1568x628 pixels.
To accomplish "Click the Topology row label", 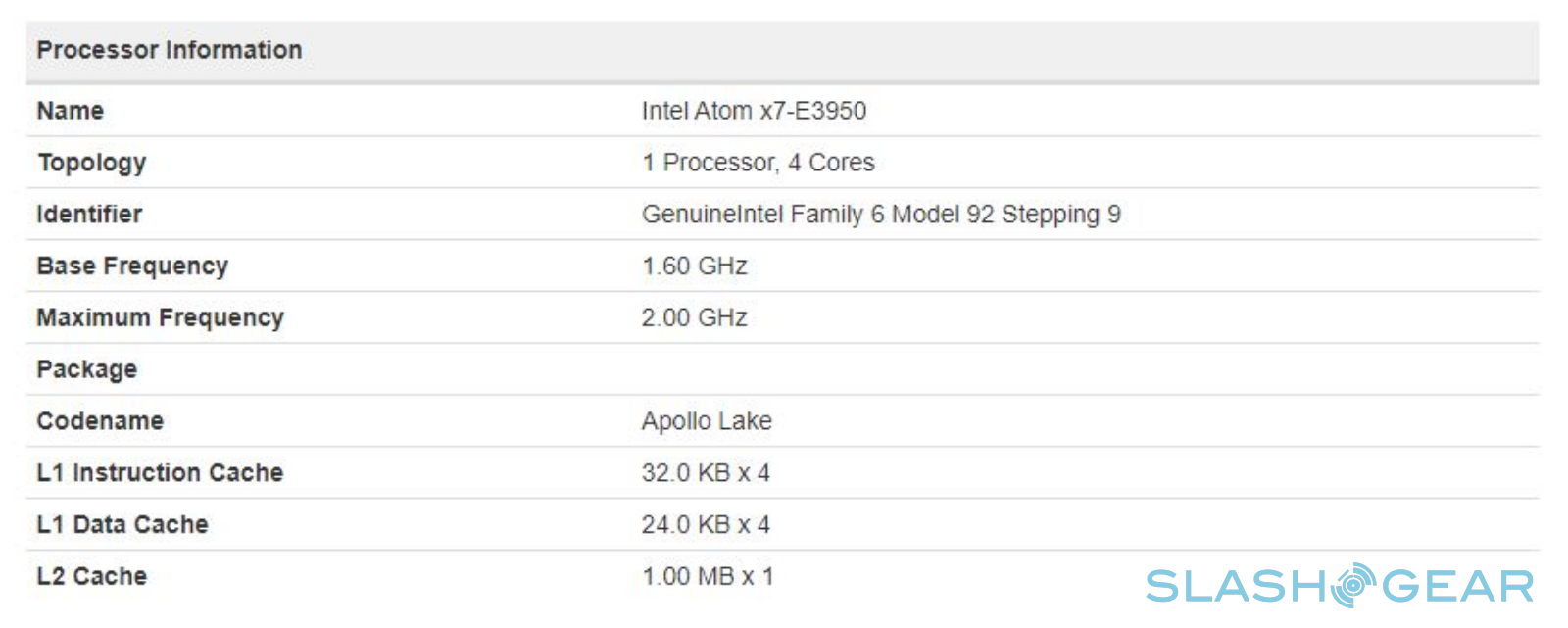I will tap(91, 163).
